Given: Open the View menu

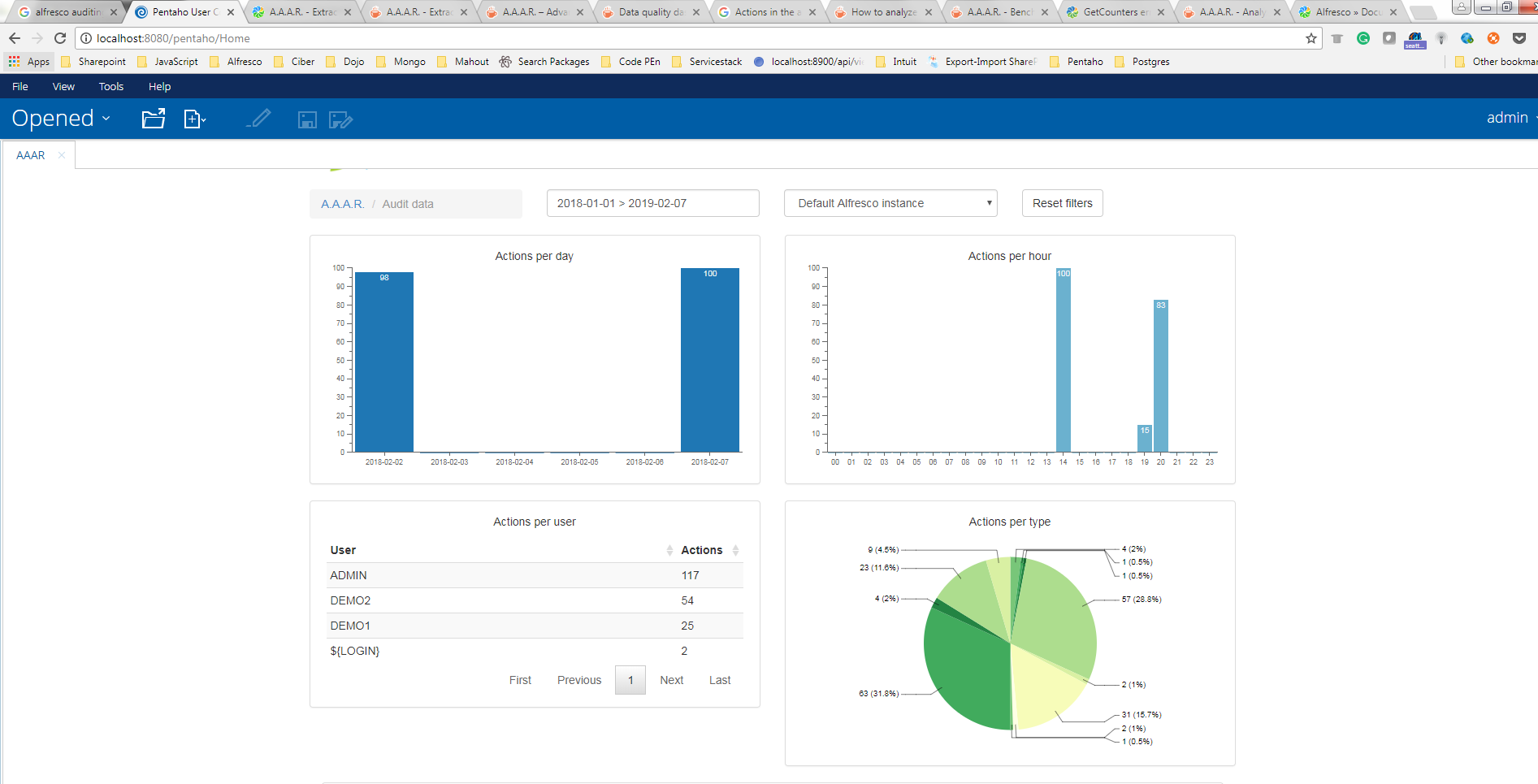Looking at the screenshot, I should (63, 87).
